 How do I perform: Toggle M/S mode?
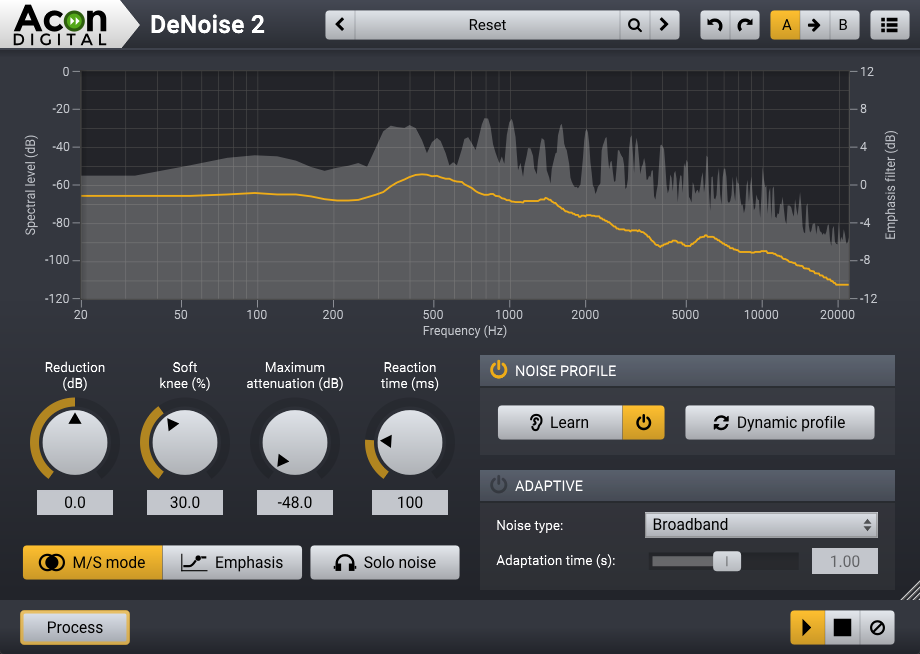93,562
